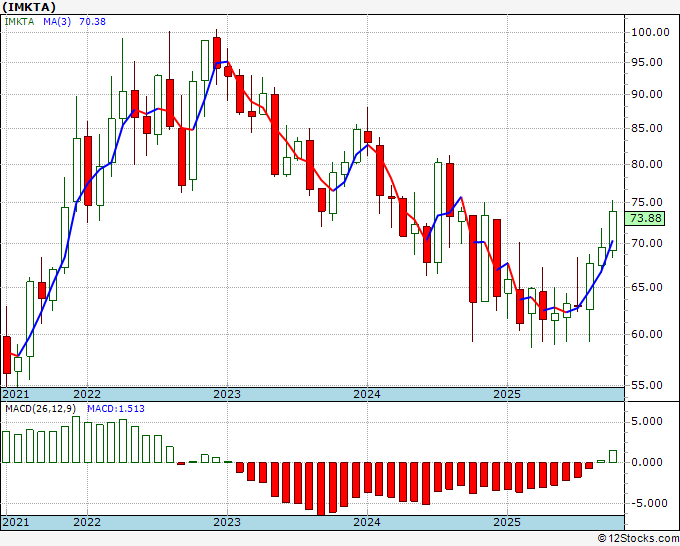Click 2022 on the price chart timeline
The image size is (680, 546).
point(87,394)
